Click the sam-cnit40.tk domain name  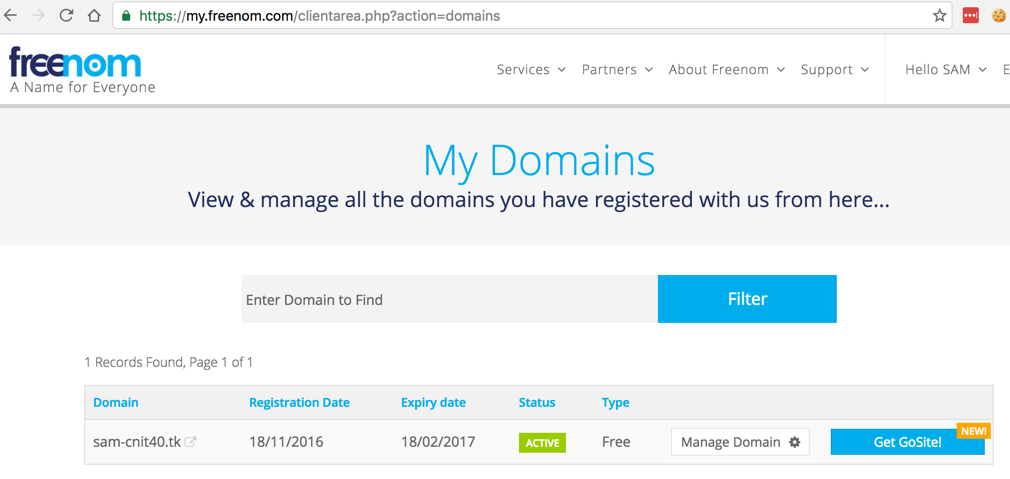click(137, 442)
